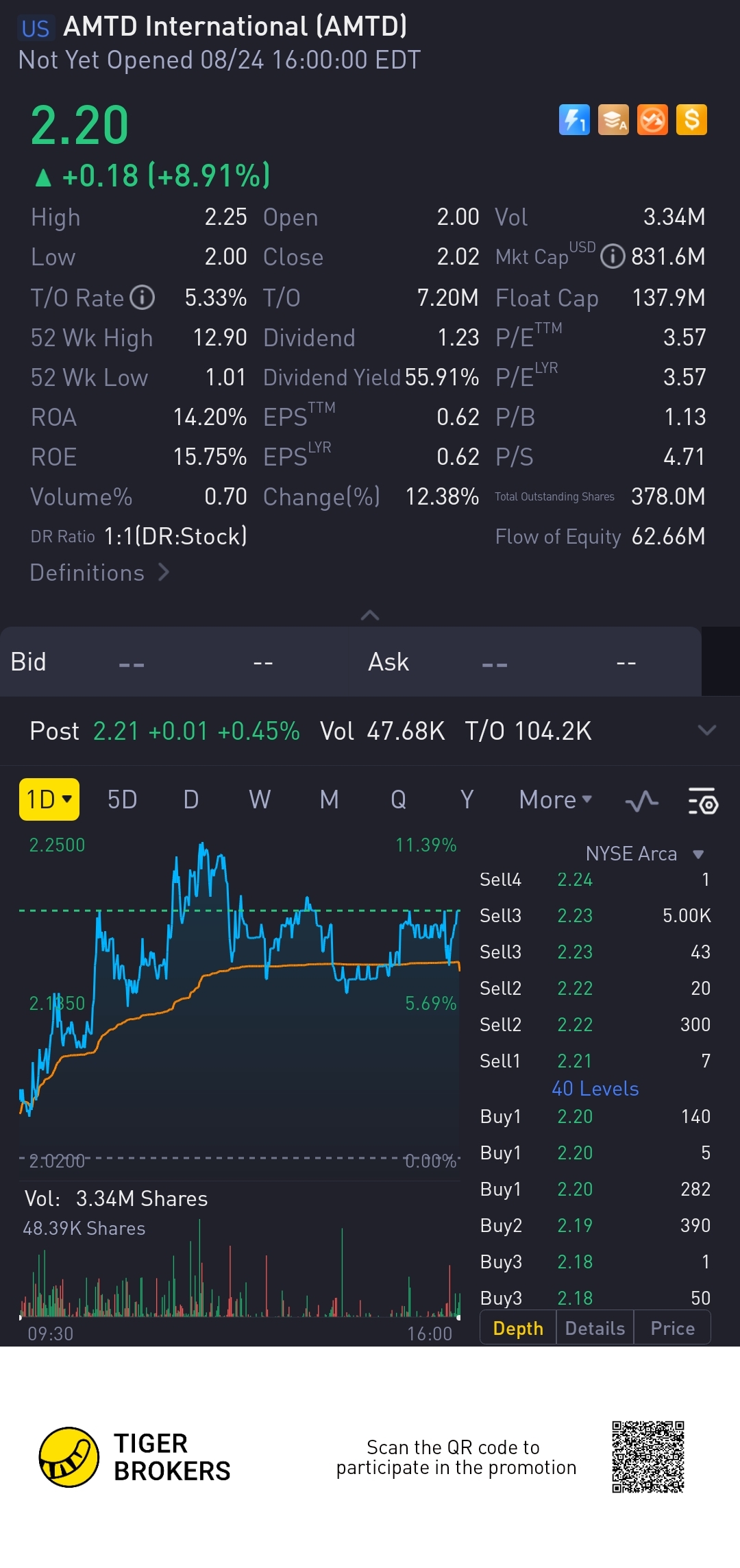
Task: Open the Definitions link
Action: (x=99, y=572)
